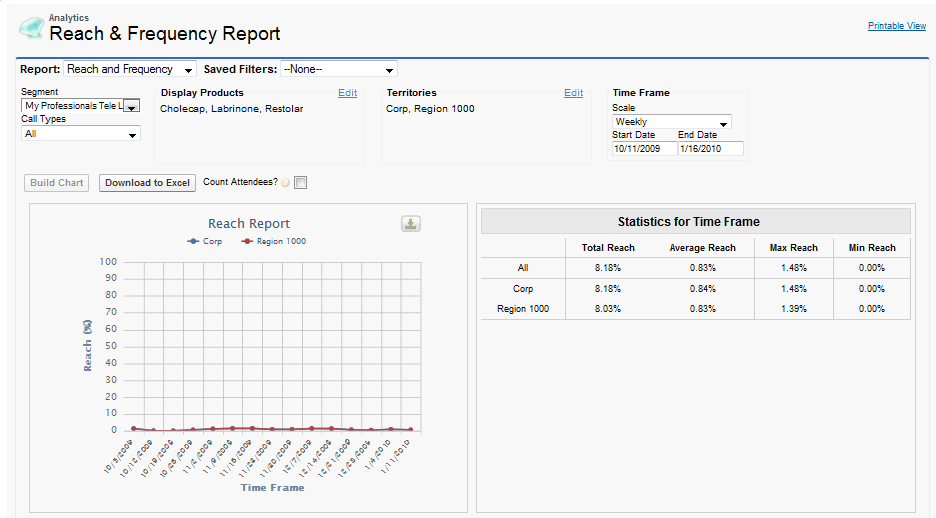The image size is (936, 518).
Task: Expand the Saved Filters dropdown
Action: pyautogui.click(x=338, y=69)
